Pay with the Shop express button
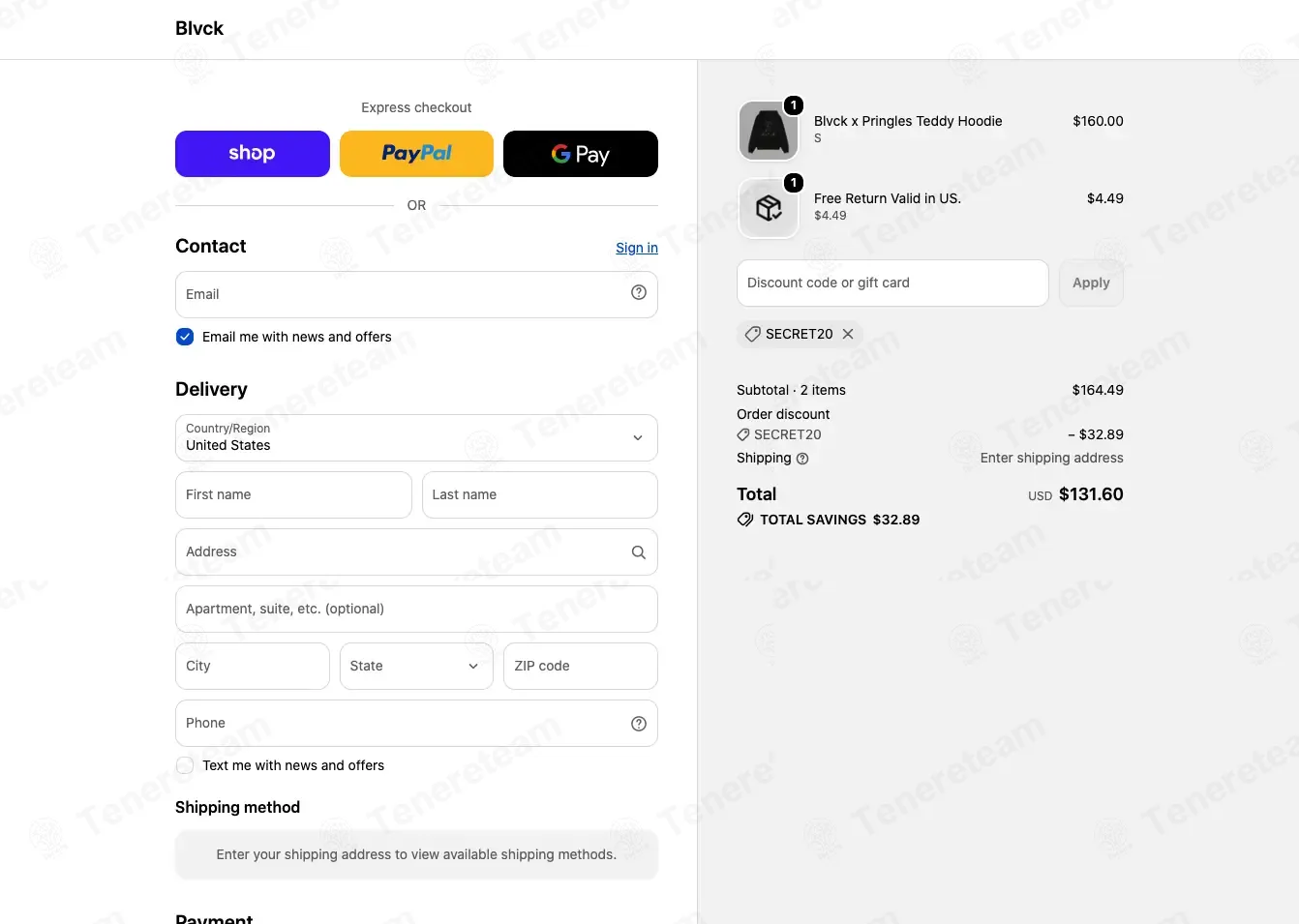This screenshot has height=924, width=1299. [253, 154]
